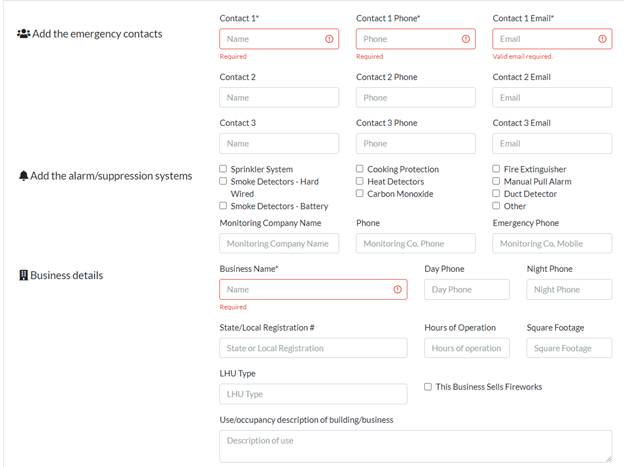Enable the Fire Extinguisher checkbox

[496, 169]
